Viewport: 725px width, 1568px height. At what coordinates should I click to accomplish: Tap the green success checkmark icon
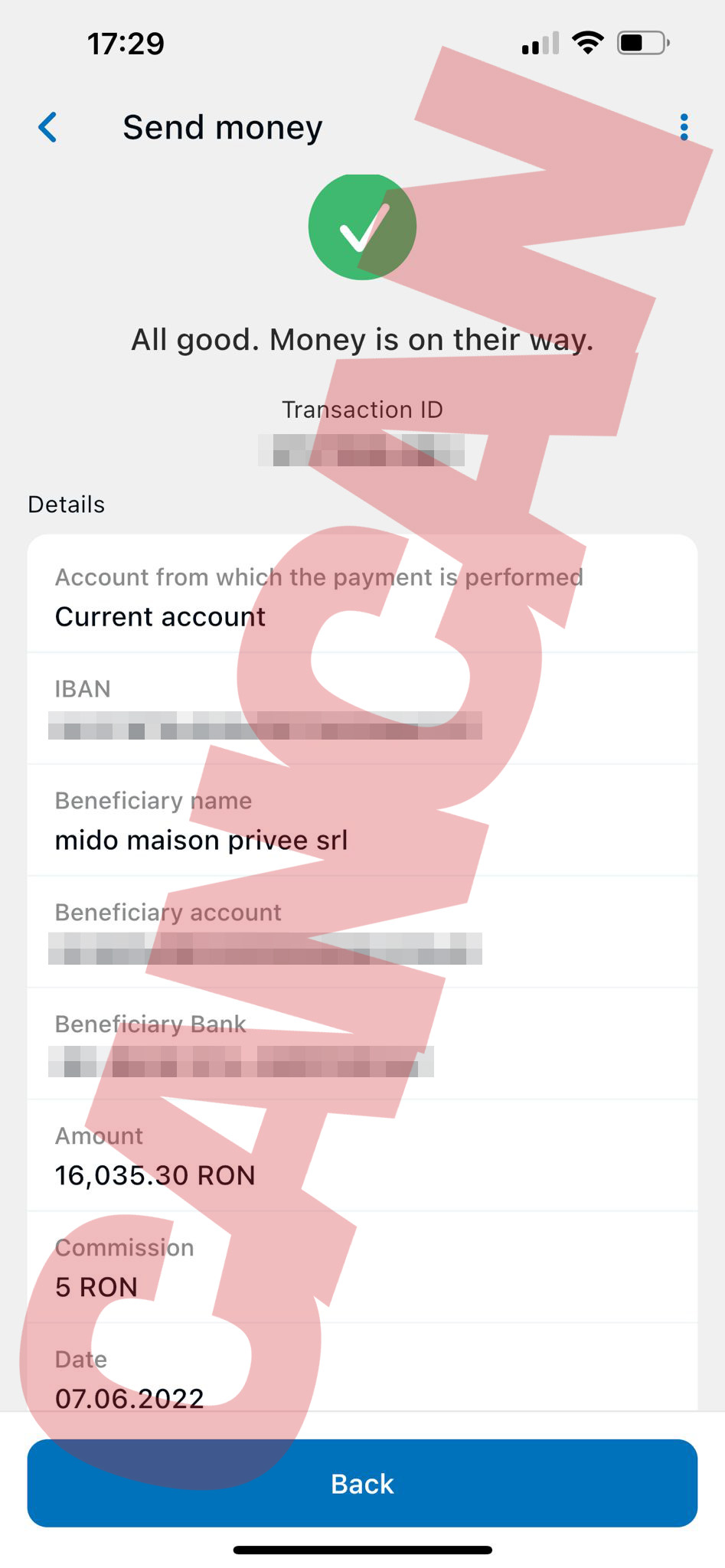[362, 227]
